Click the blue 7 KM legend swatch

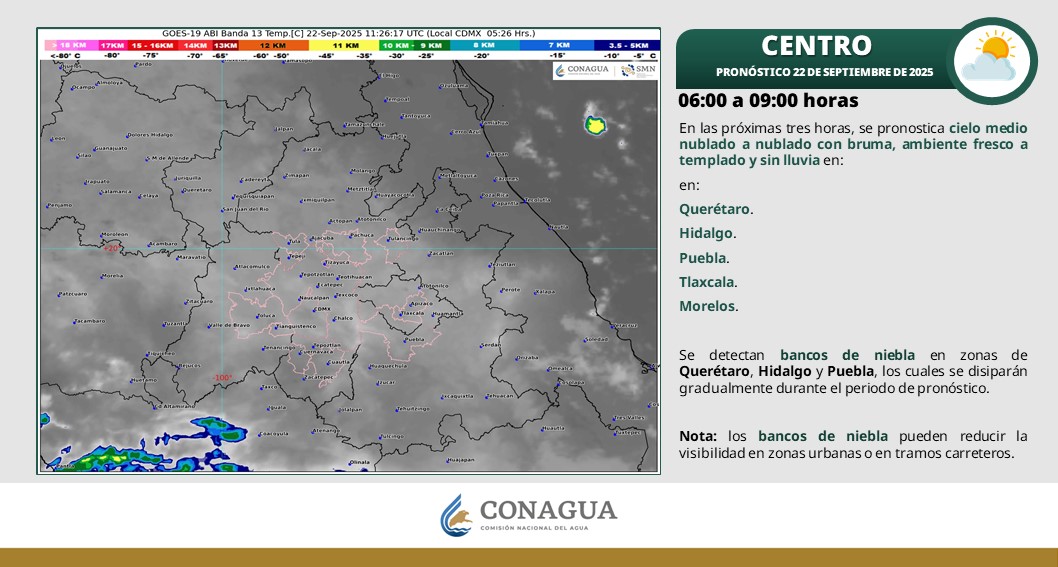(555, 46)
